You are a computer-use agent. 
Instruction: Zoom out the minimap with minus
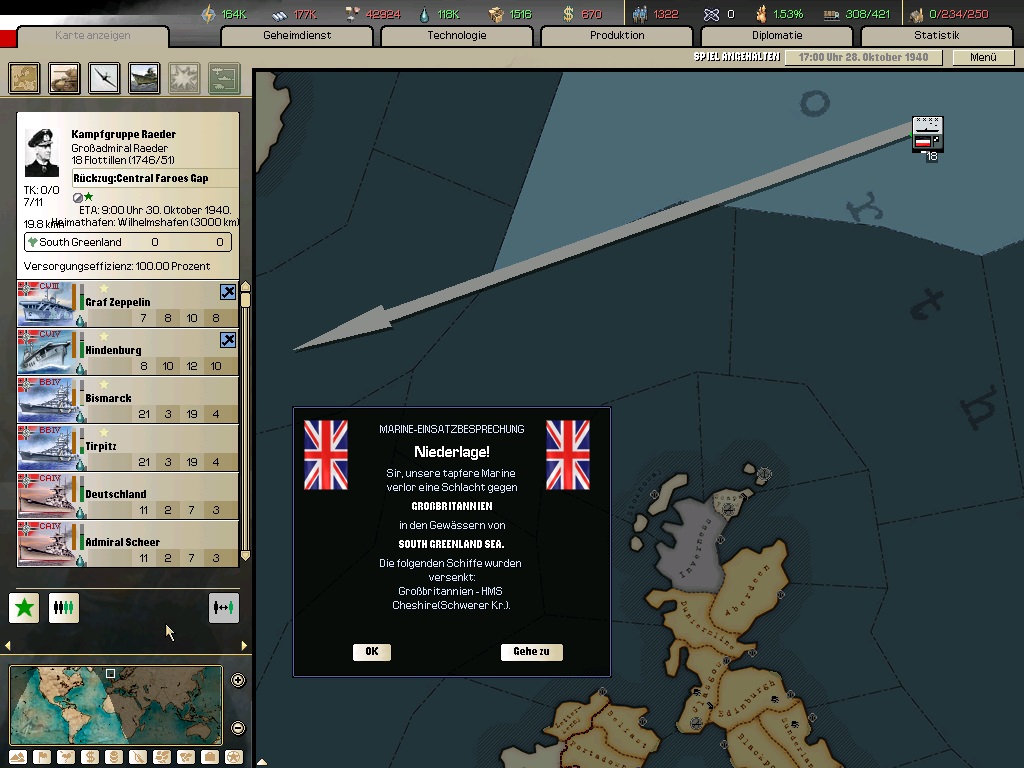point(238,728)
